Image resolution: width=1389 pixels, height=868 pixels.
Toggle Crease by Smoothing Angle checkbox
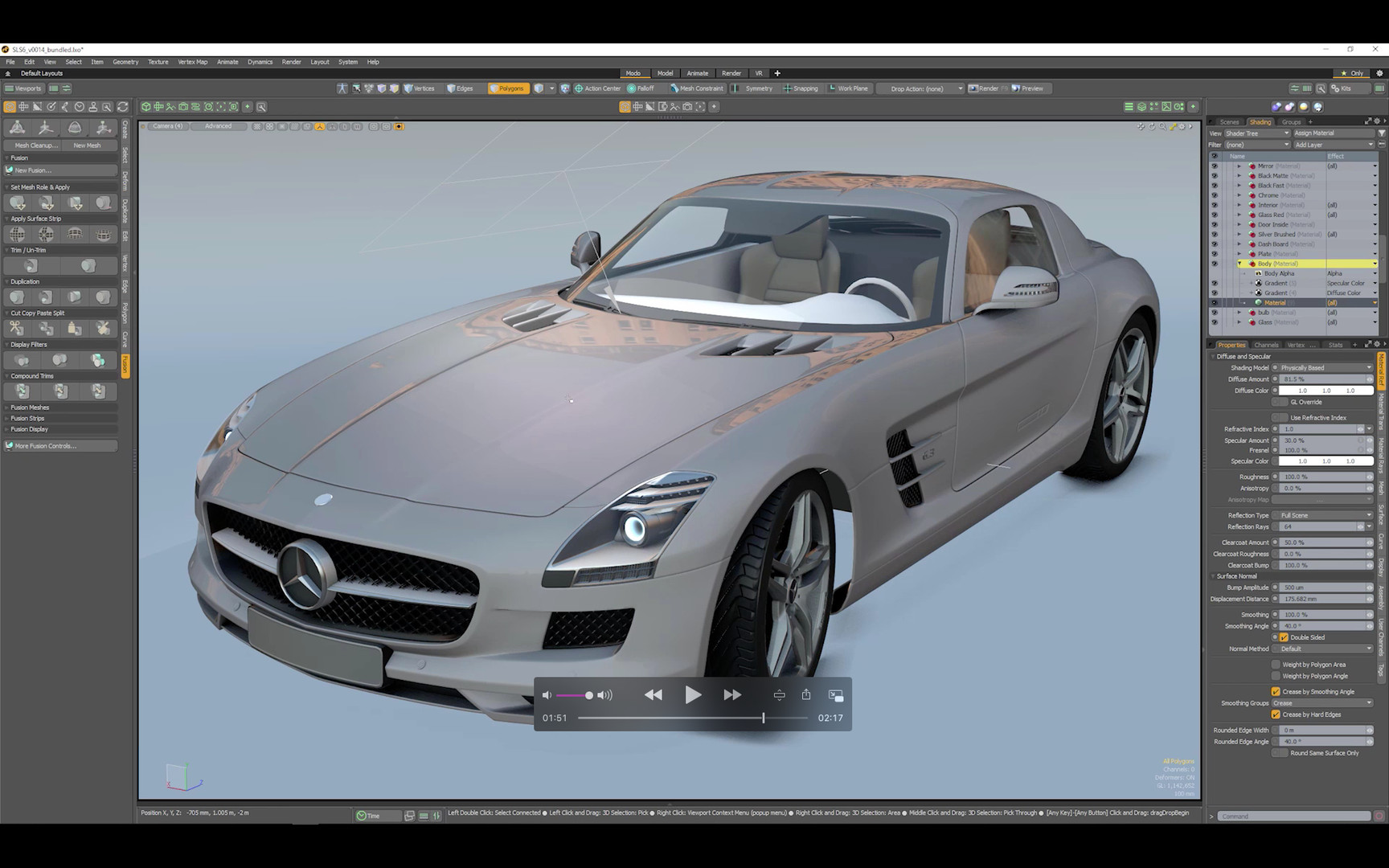1276,691
